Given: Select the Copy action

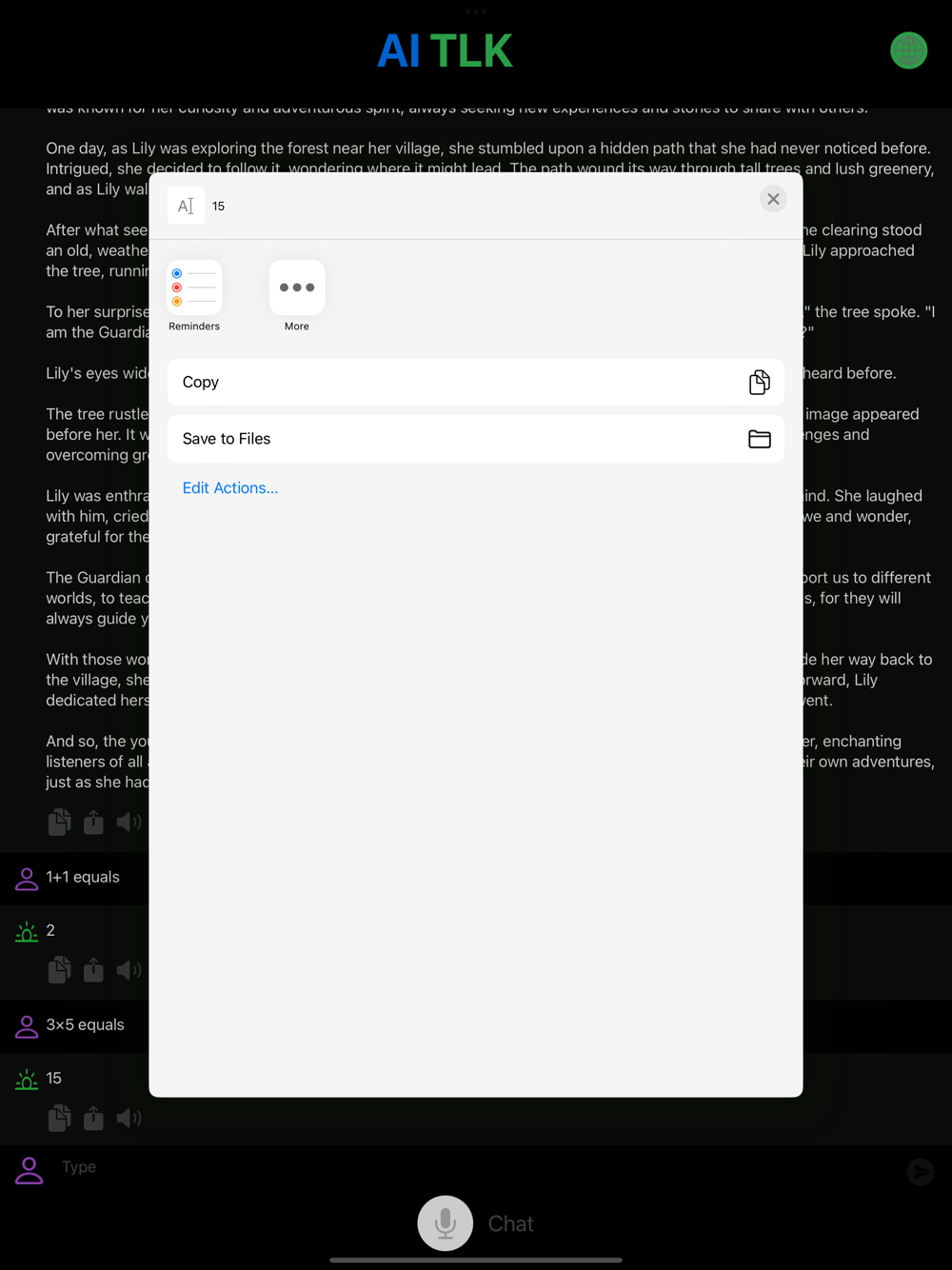Looking at the screenshot, I should [476, 382].
